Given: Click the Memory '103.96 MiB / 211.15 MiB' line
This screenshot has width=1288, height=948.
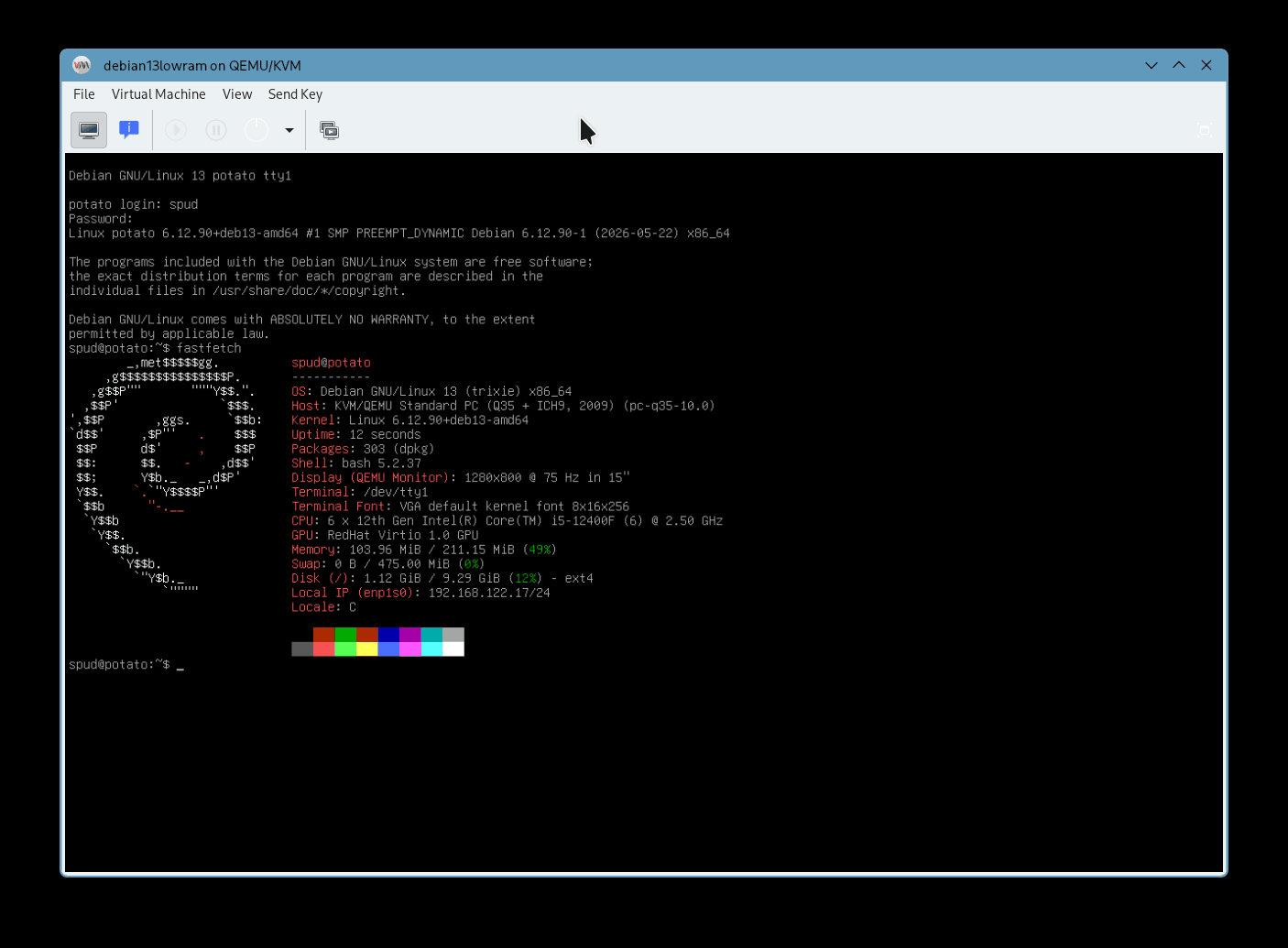Looking at the screenshot, I should 424,550.
